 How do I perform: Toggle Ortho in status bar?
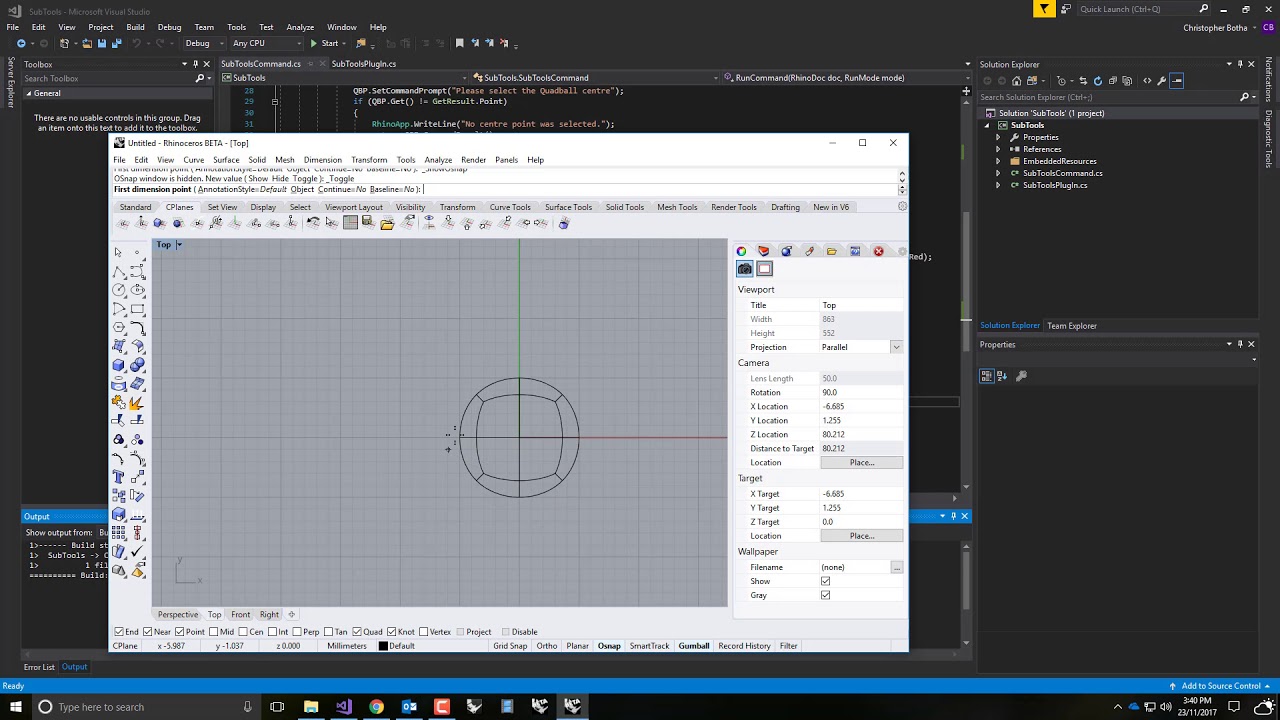(x=546, y=646)
